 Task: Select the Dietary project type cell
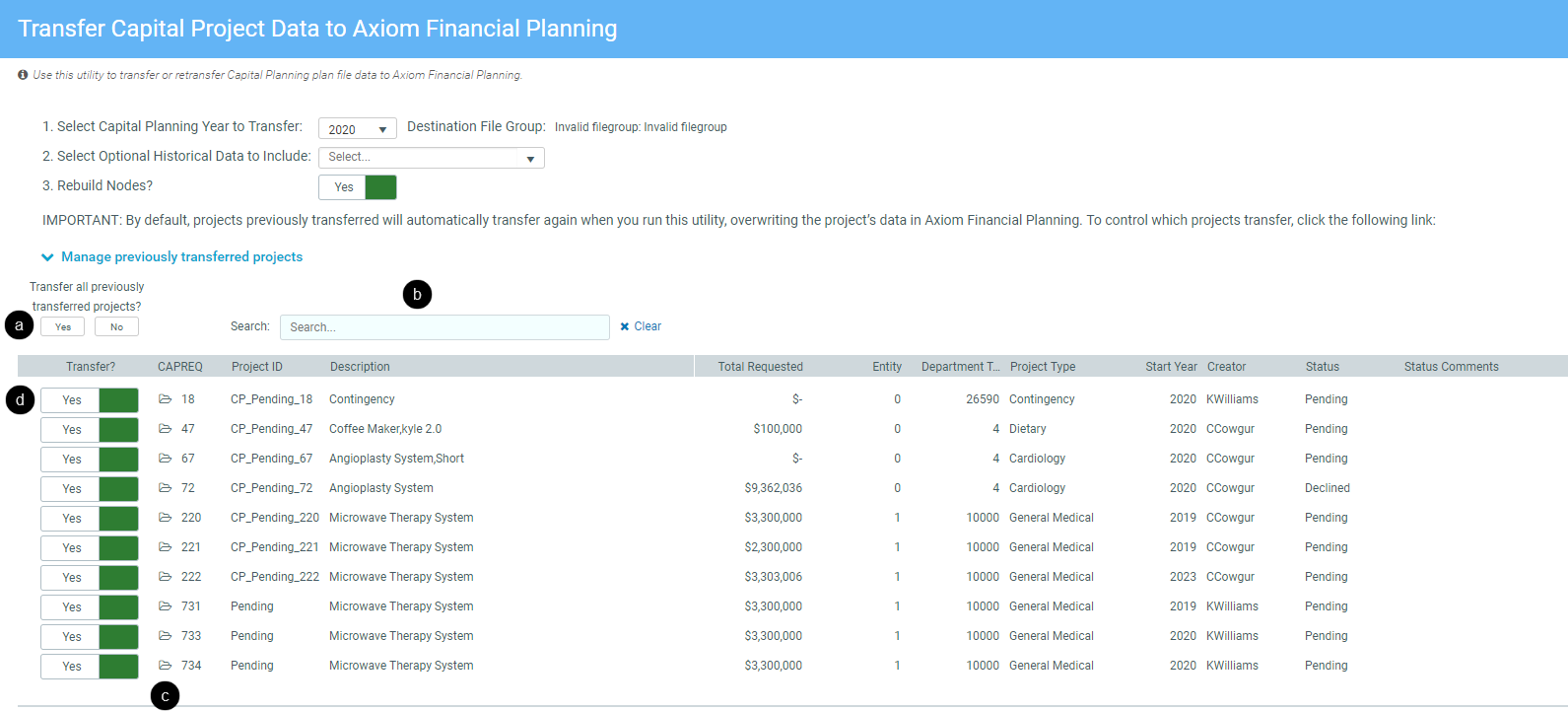click(x=1028, y=429)
